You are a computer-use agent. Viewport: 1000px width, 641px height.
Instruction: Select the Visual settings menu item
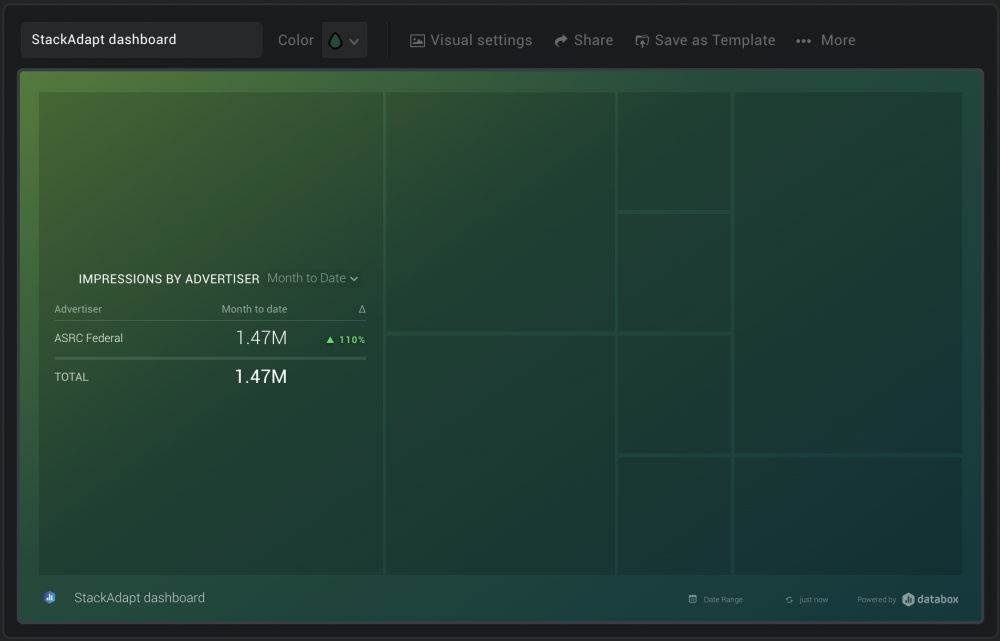click(x=471, y=40)
